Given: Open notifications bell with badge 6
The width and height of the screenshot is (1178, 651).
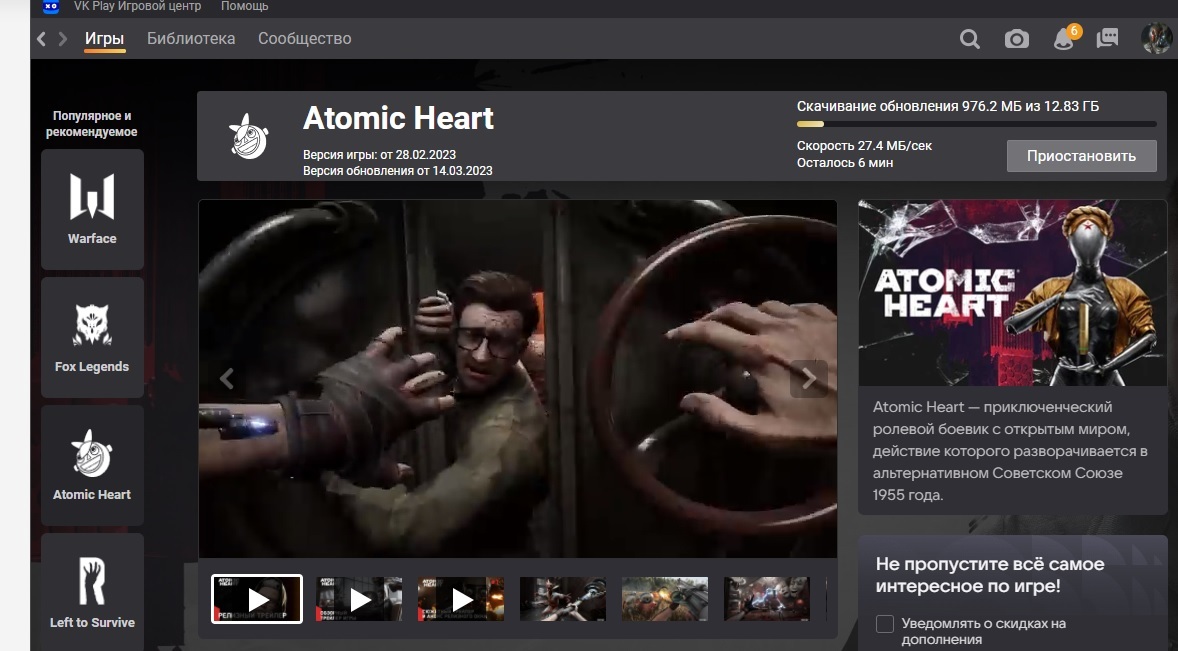Looking at the screenshot, I should (x=1066, y=38).
